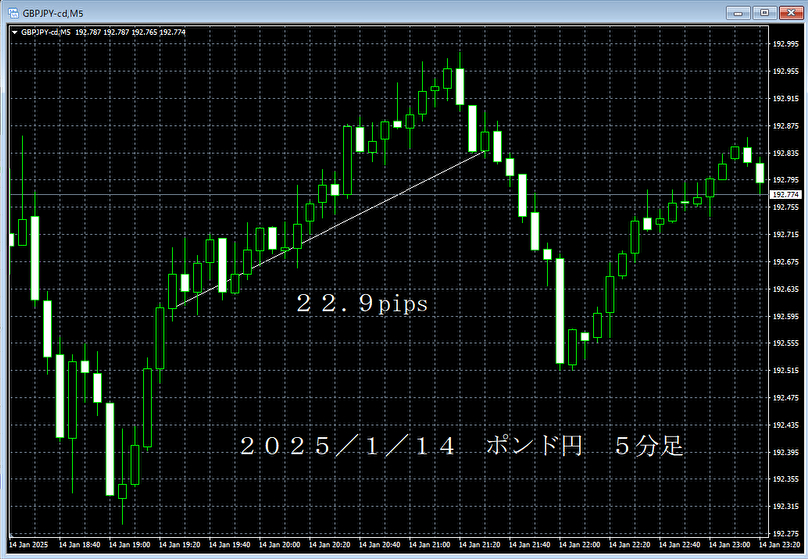Click time axis label 14 Jan 18:40
808x559 pixels.
pos(79,545)
